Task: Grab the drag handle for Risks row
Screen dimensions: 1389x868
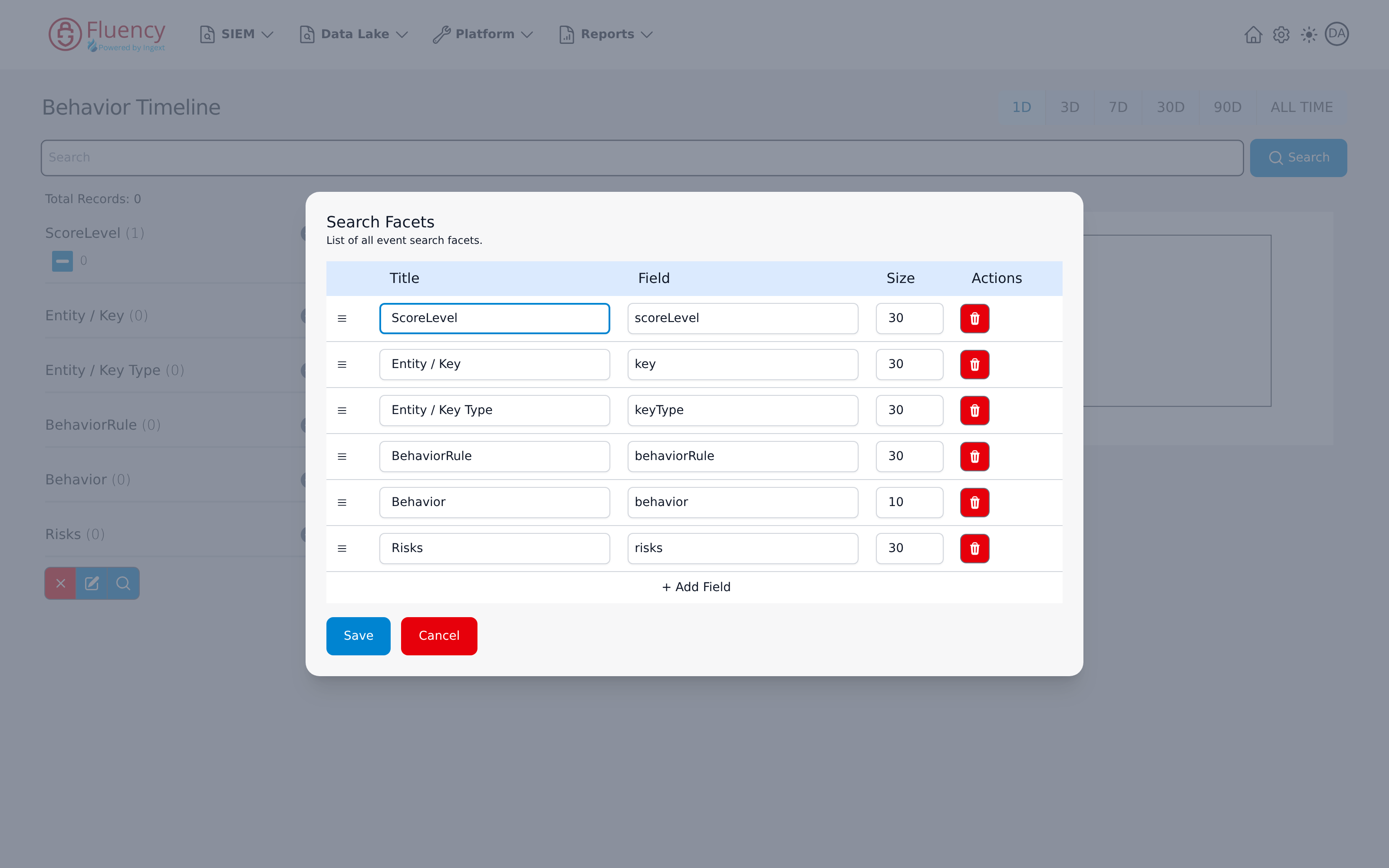Action: tap(342, 548)
